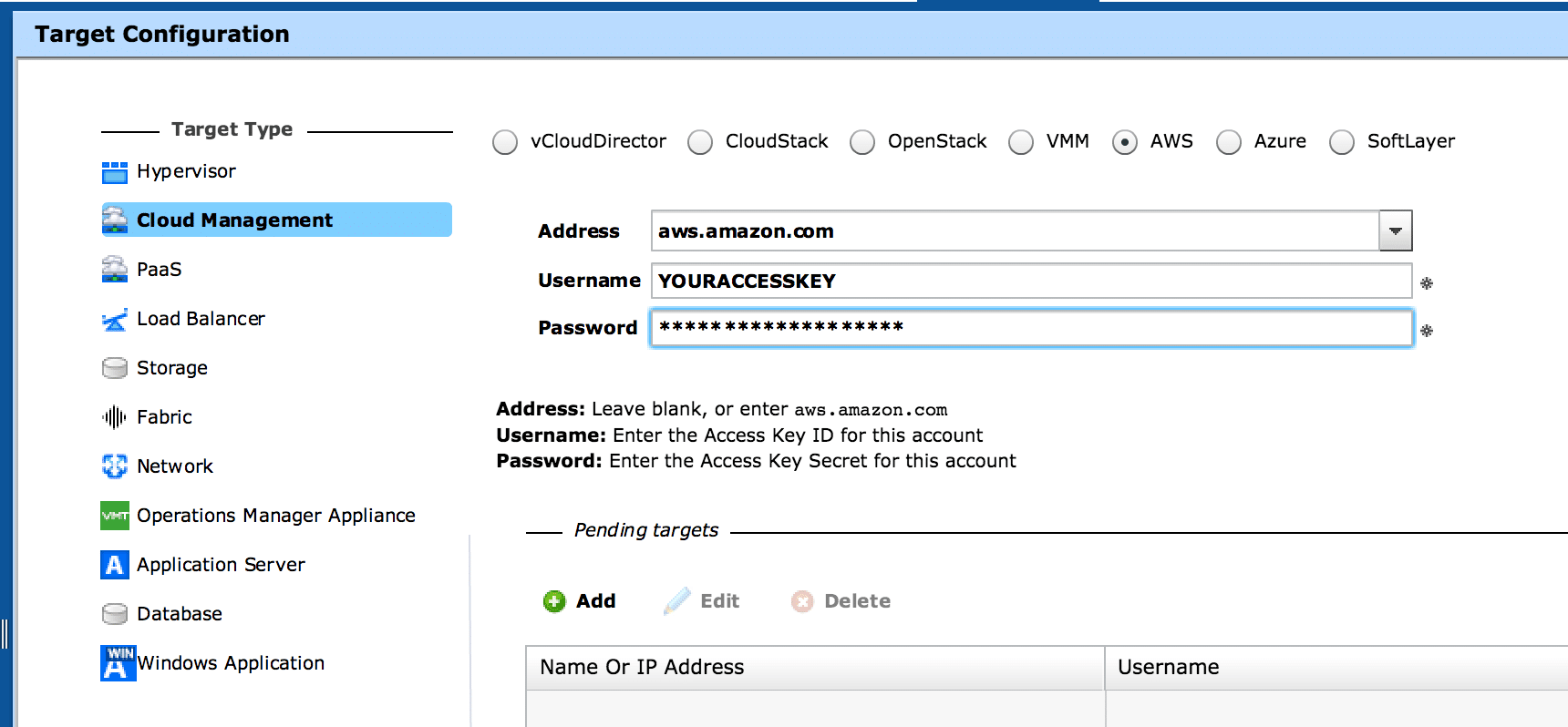Open the Address dropdown arrow

click(x=1396, y=231)
